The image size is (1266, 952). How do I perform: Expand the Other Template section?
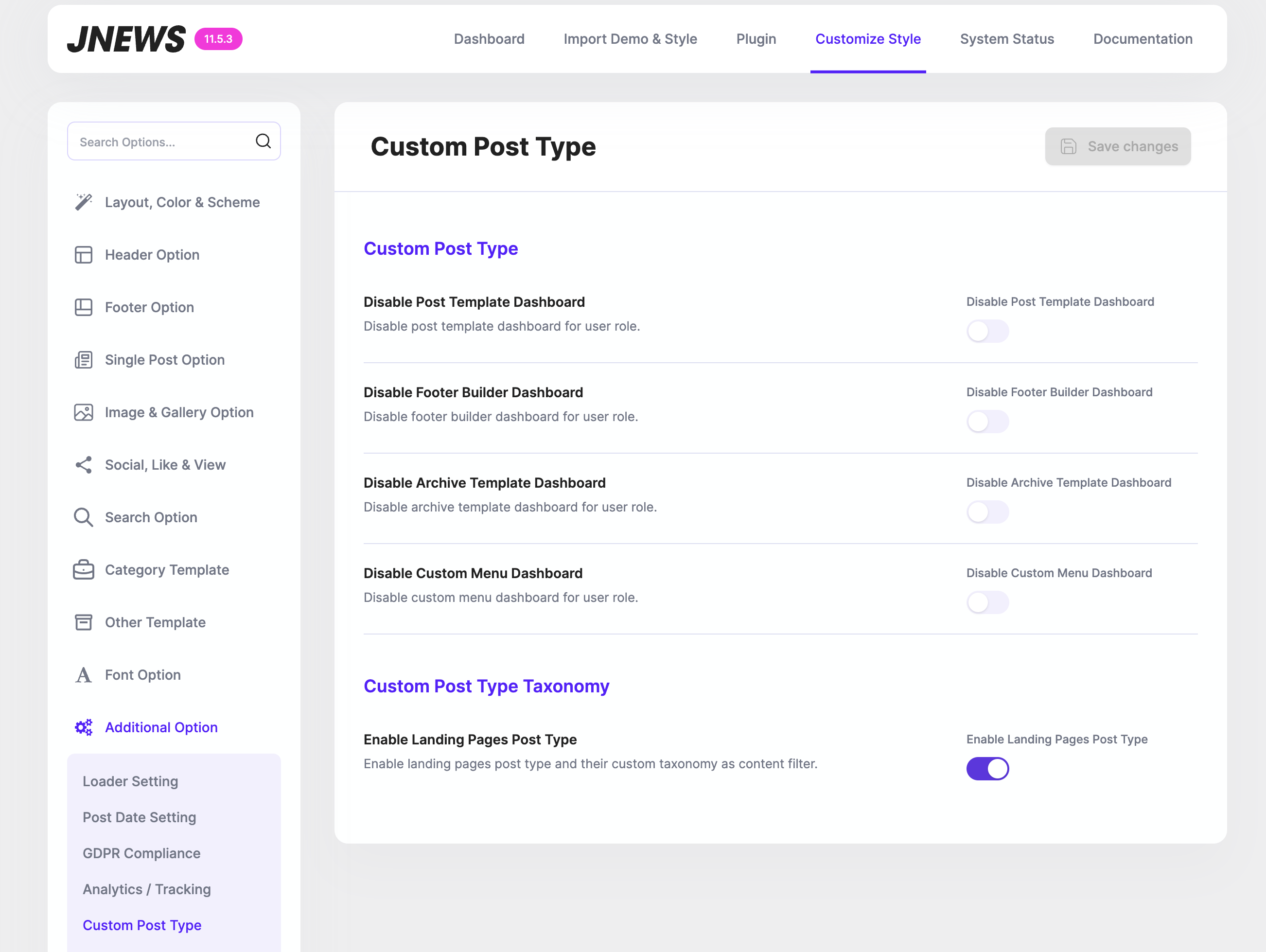(155, 622)
